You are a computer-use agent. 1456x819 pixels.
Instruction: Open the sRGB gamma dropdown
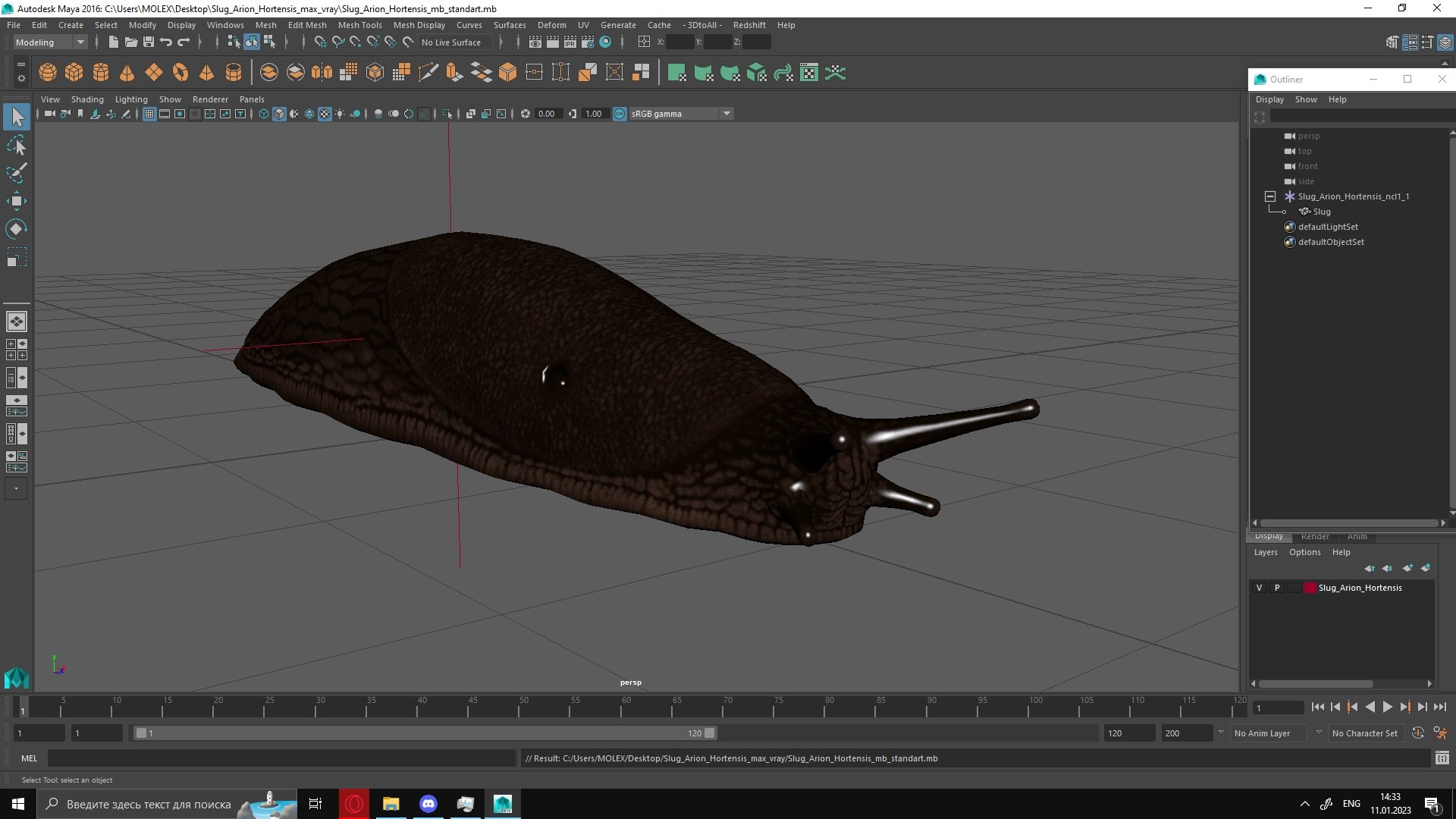coord(681,114)
